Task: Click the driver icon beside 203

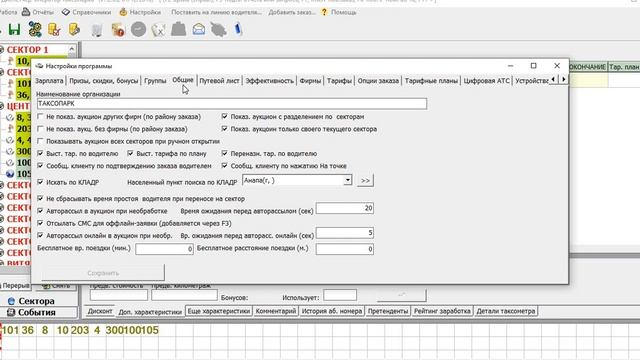Action: (x=11, y=129)
